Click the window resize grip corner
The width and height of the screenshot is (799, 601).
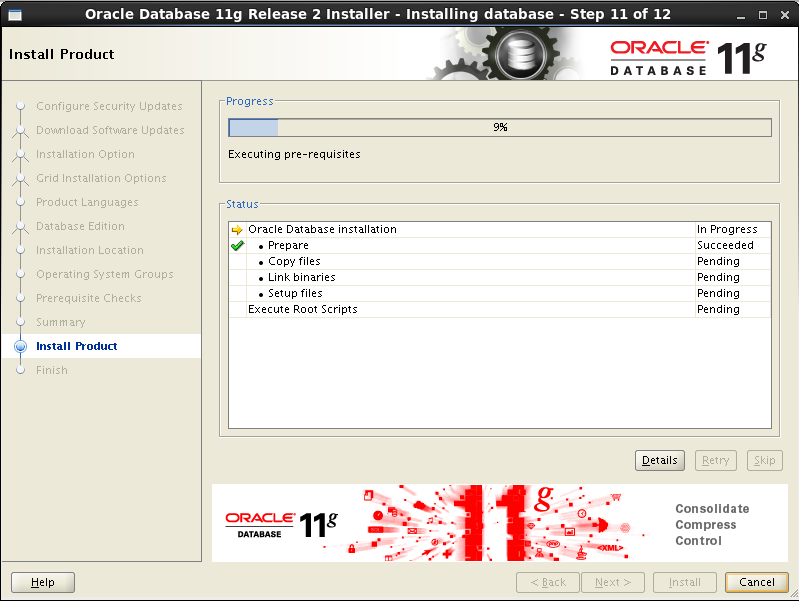(794, 594)
